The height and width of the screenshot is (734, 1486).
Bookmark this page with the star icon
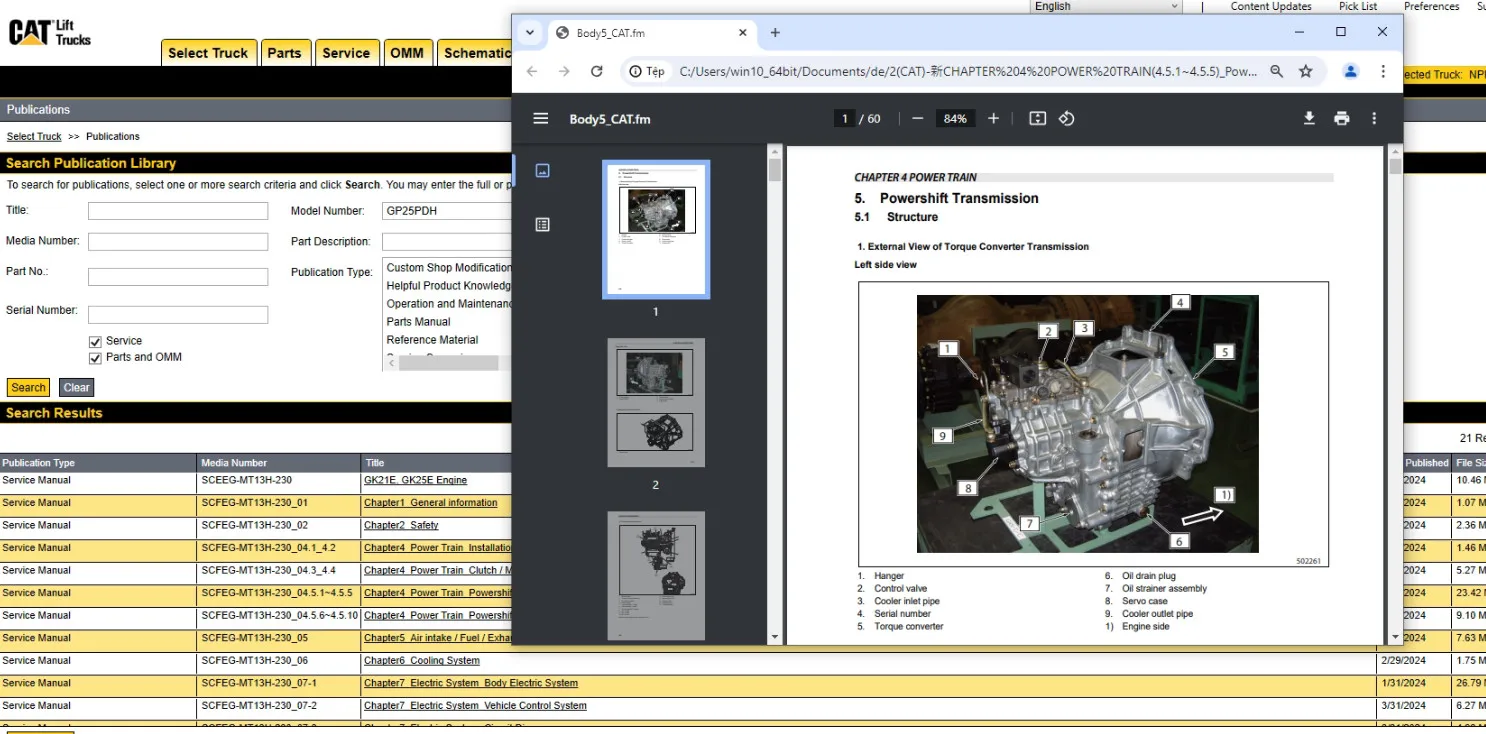(x=1305, y=71)
